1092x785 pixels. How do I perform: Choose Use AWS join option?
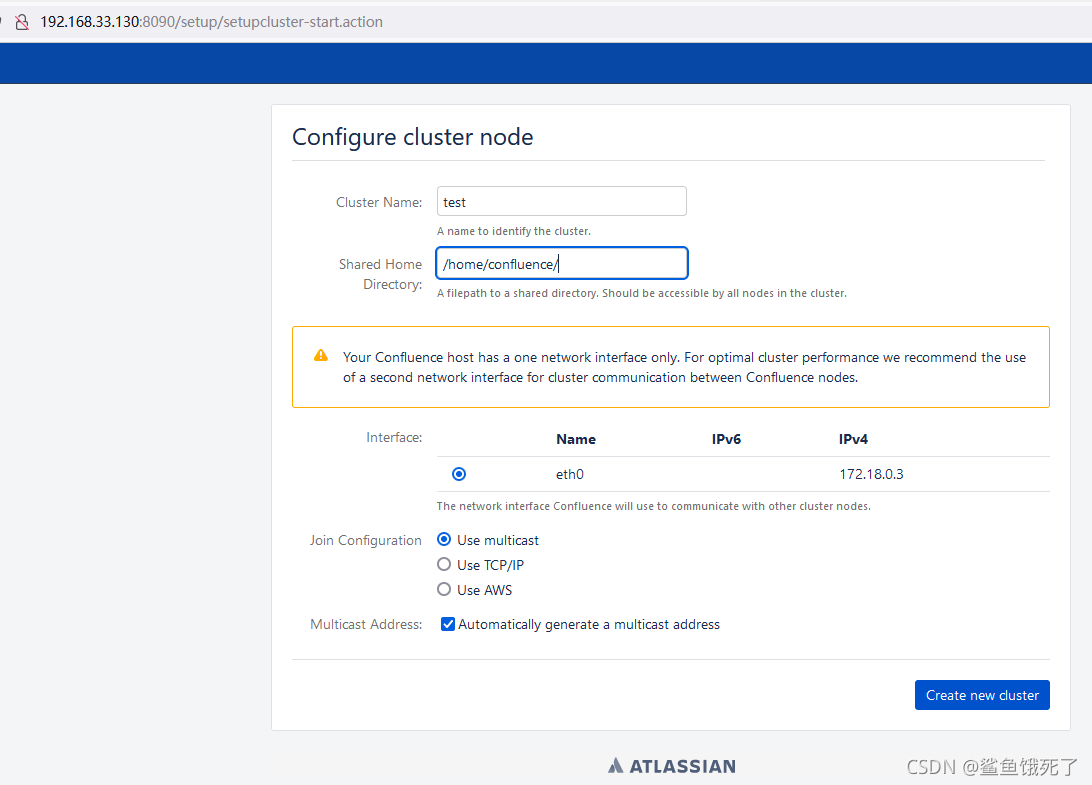coord(444,590)
